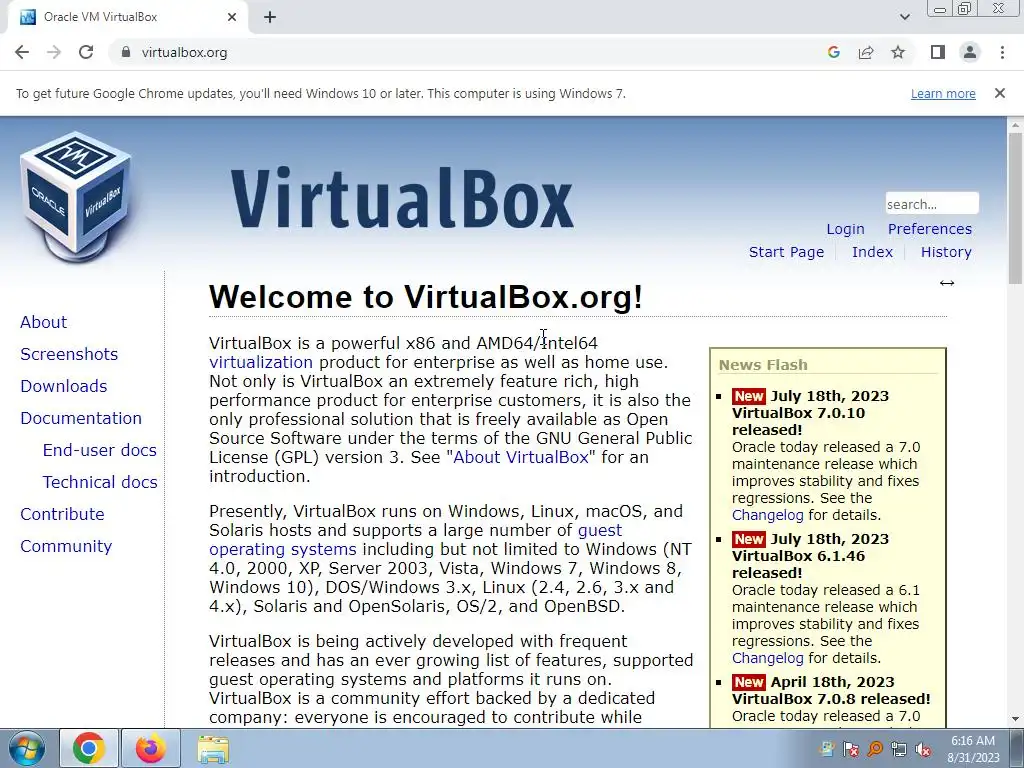Open the Preferences link
This screenshot has width=1024, height=768.
929,229
